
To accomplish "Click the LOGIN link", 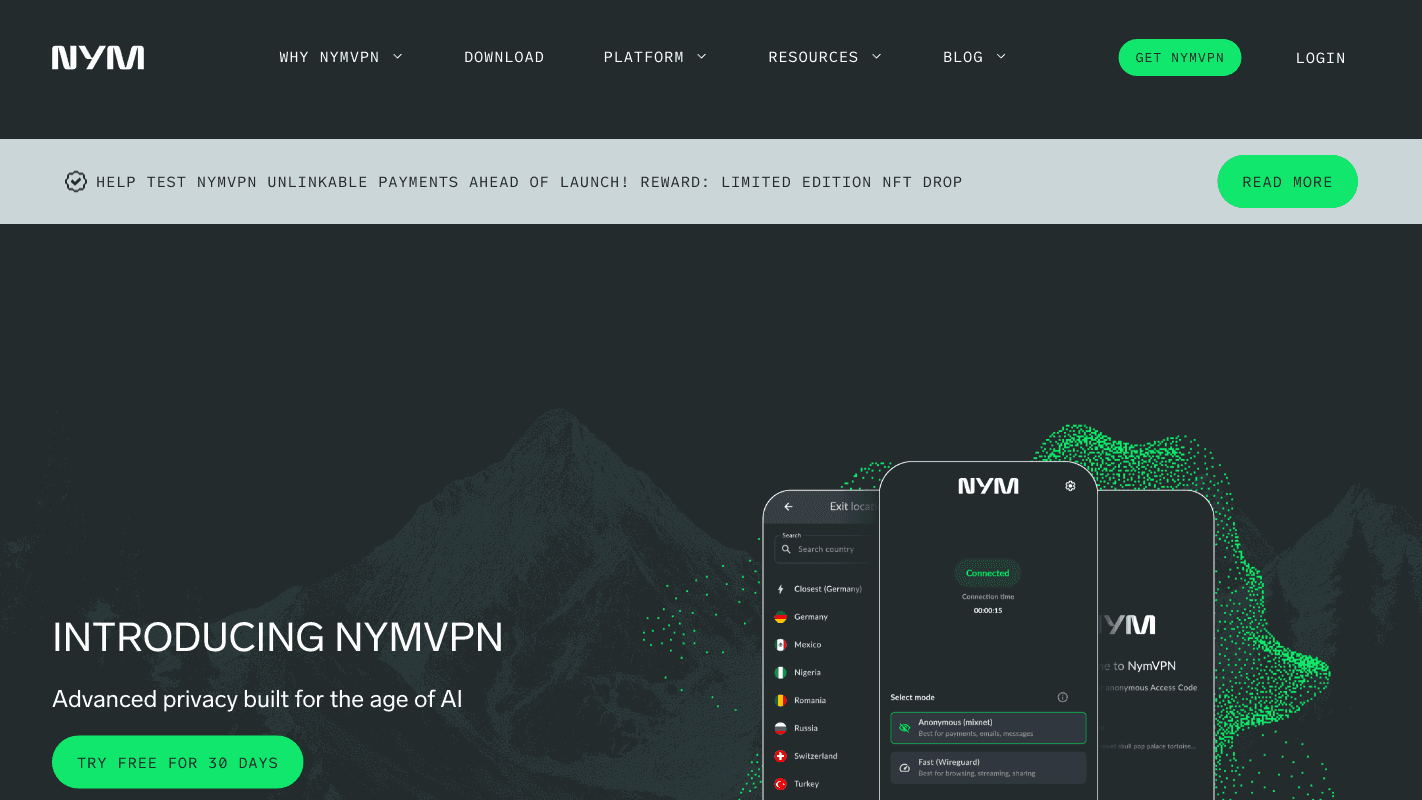I will pyautogui.click(x=1320, y=58).
